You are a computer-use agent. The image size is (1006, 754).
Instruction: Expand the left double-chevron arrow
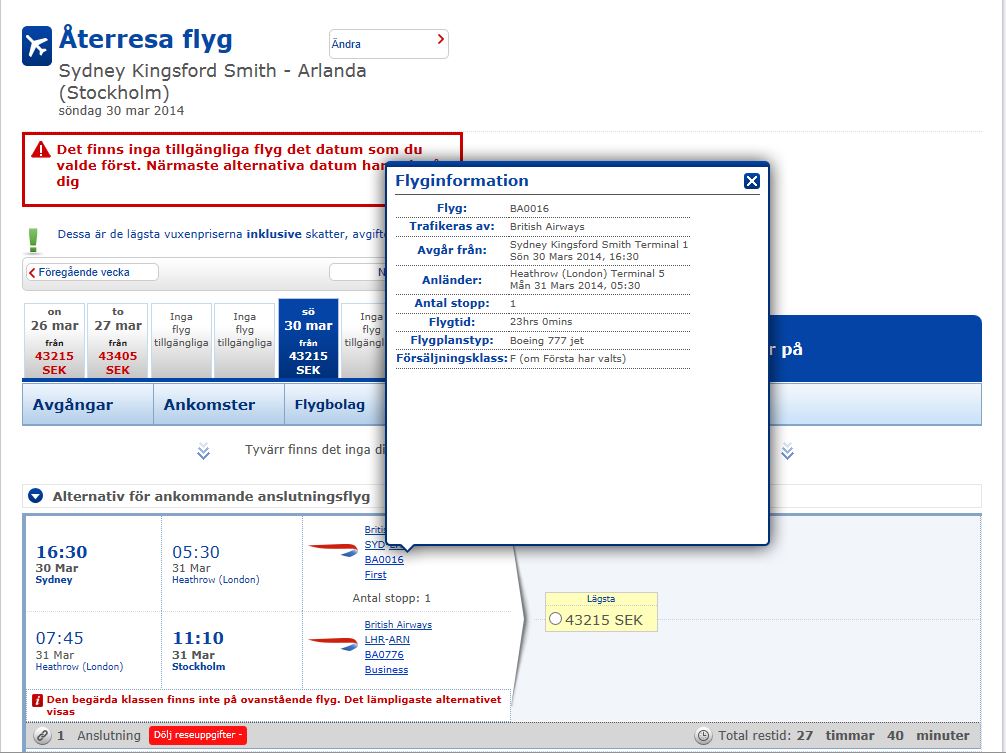click(x=203, y=452)
